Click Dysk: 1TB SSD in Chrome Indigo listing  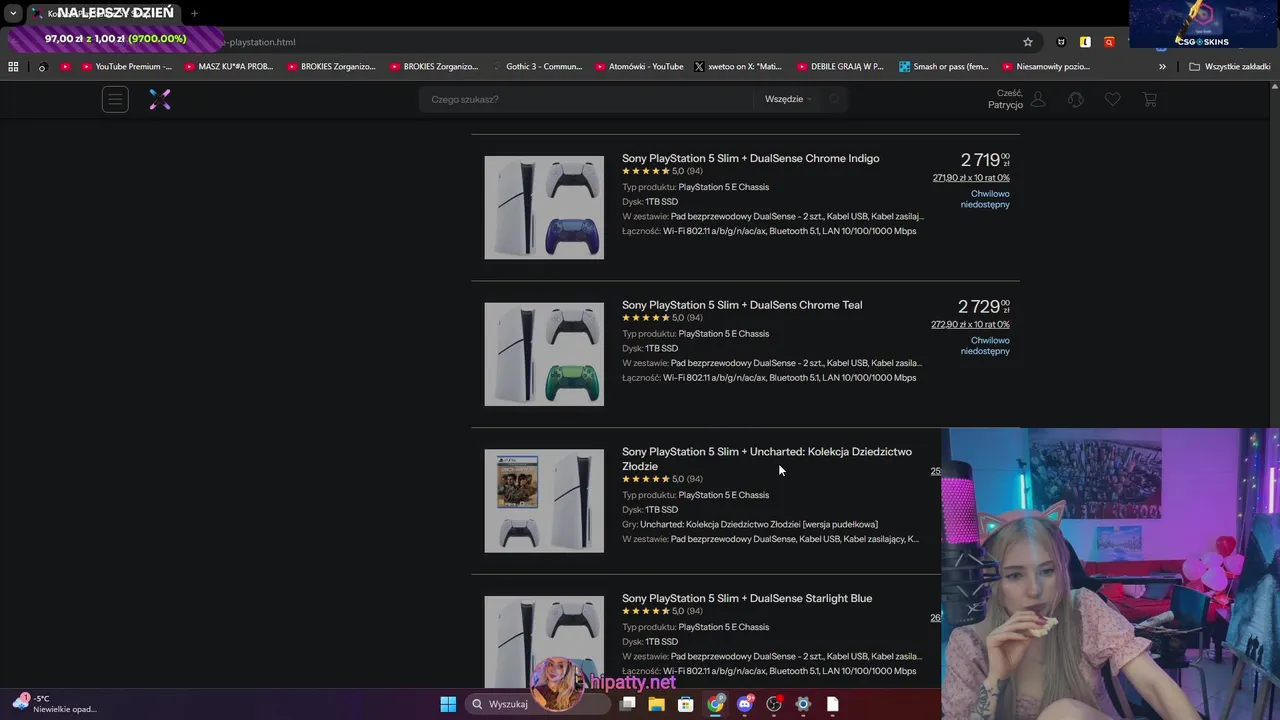pyautogui.click(x=650, y=202)
